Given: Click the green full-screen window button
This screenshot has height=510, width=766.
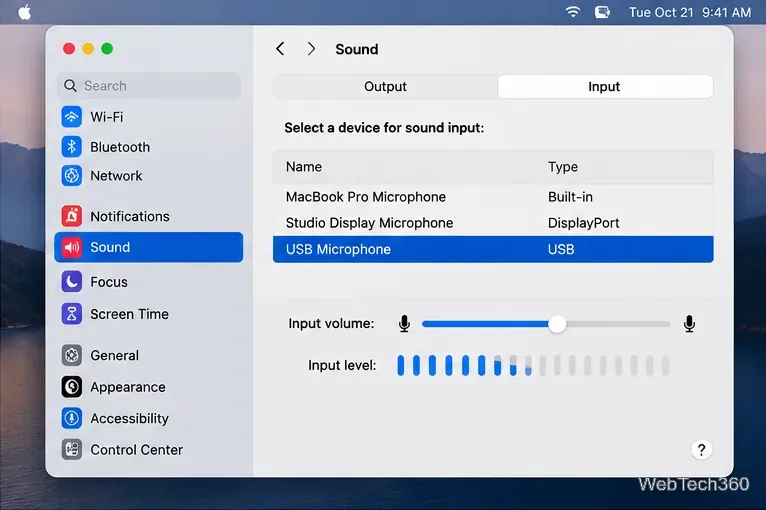Looking at the screenshot, I should pyautogui.click(x=107, y=49).
